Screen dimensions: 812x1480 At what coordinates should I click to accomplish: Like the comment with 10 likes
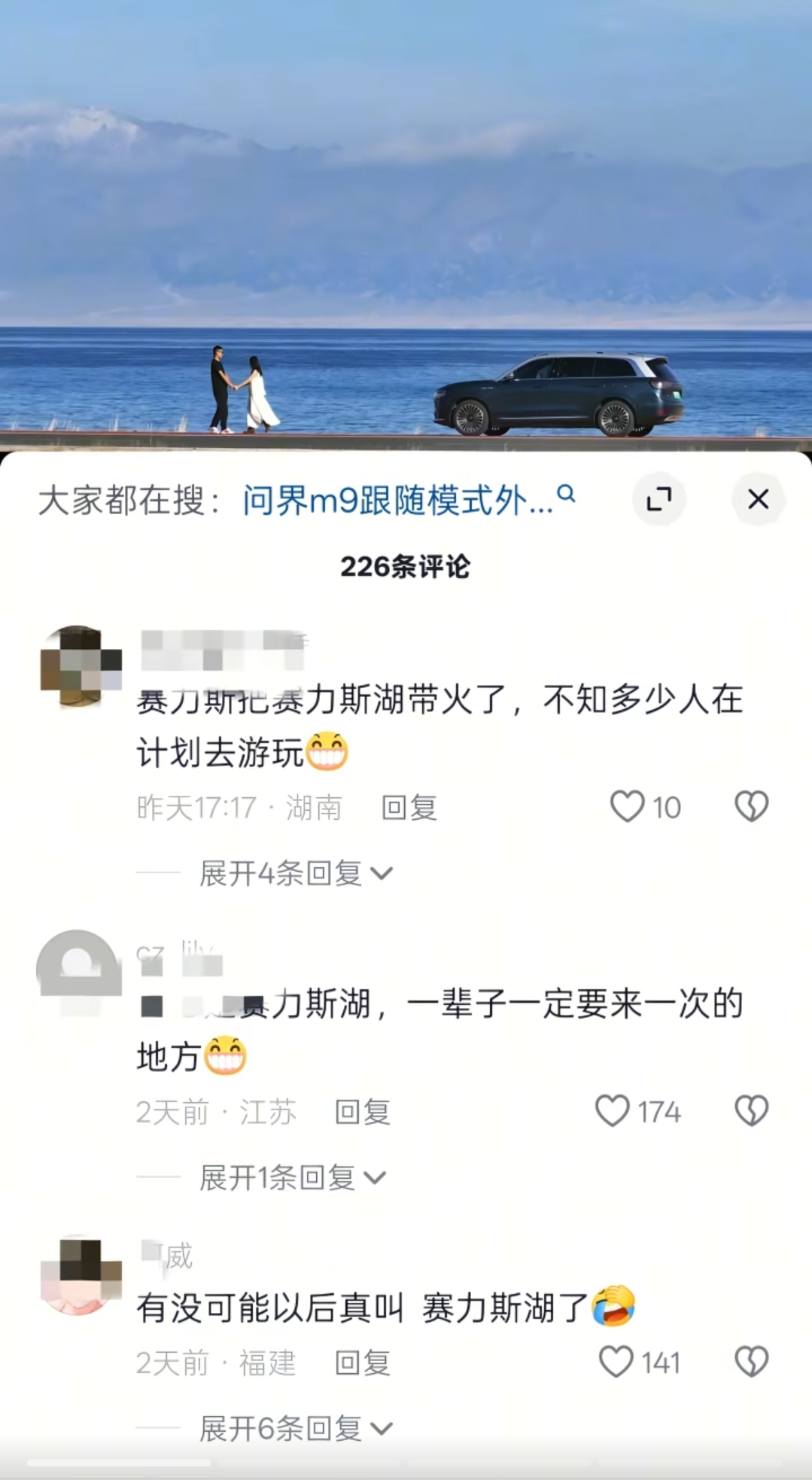pos(627,807)
